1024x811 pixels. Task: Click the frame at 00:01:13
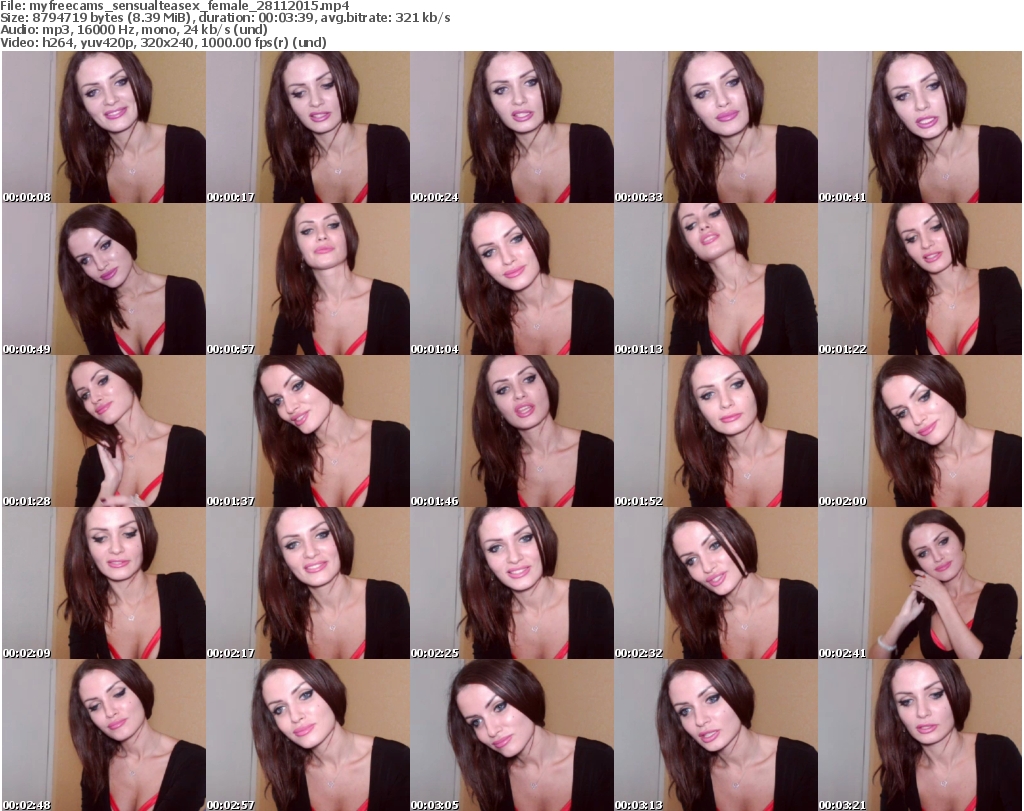(x=716, y=279)
